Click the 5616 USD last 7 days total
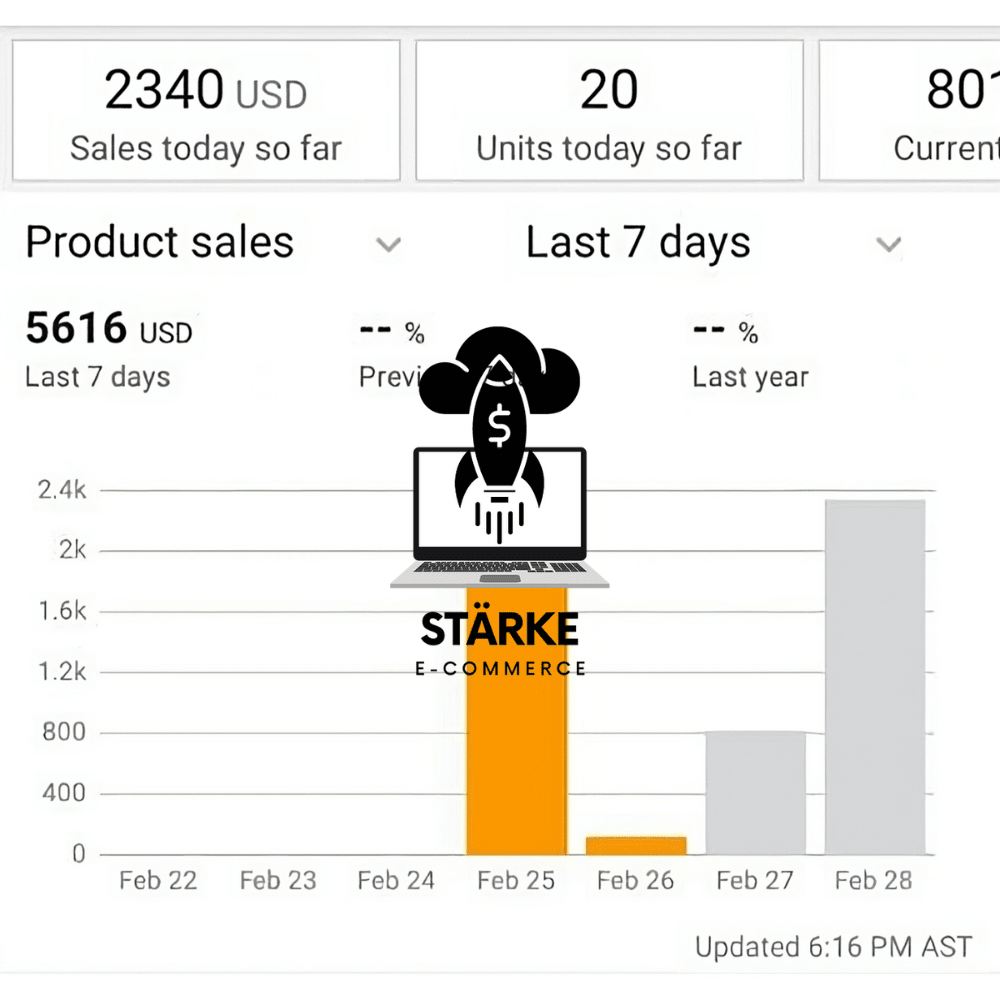This screenshot has height=1000, width=1000. point(108,329)
